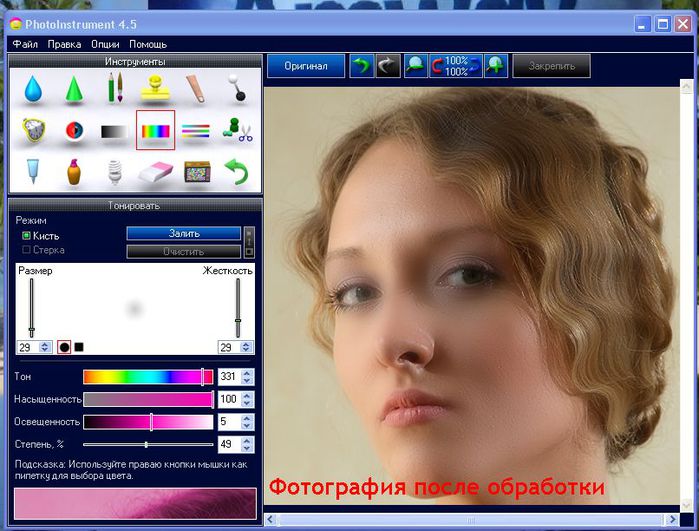Select the pink Eraser tool
This screenshot has width=699, height=531.
[155, 172]
